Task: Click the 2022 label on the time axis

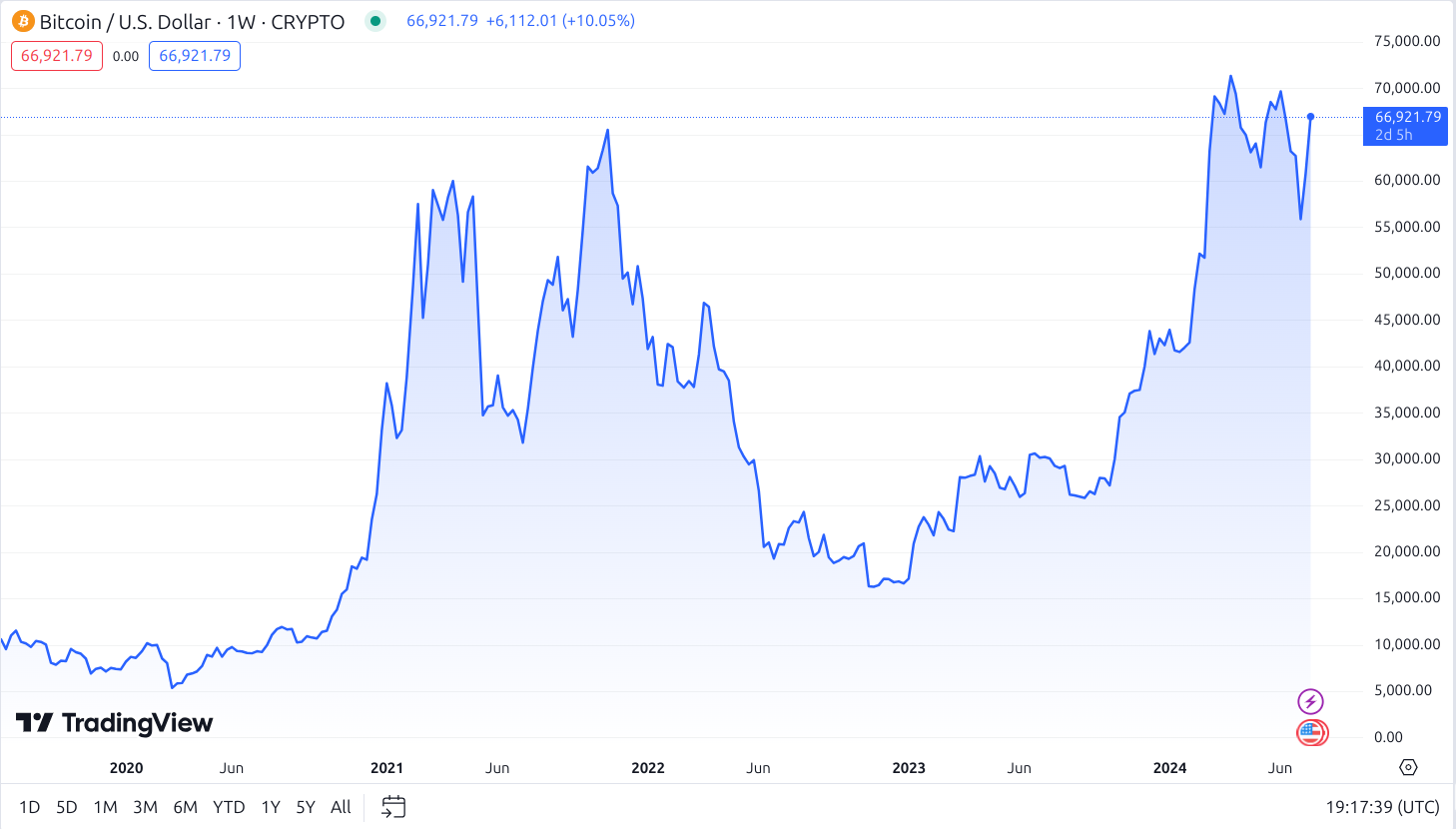Action: (x=648, y=768)
